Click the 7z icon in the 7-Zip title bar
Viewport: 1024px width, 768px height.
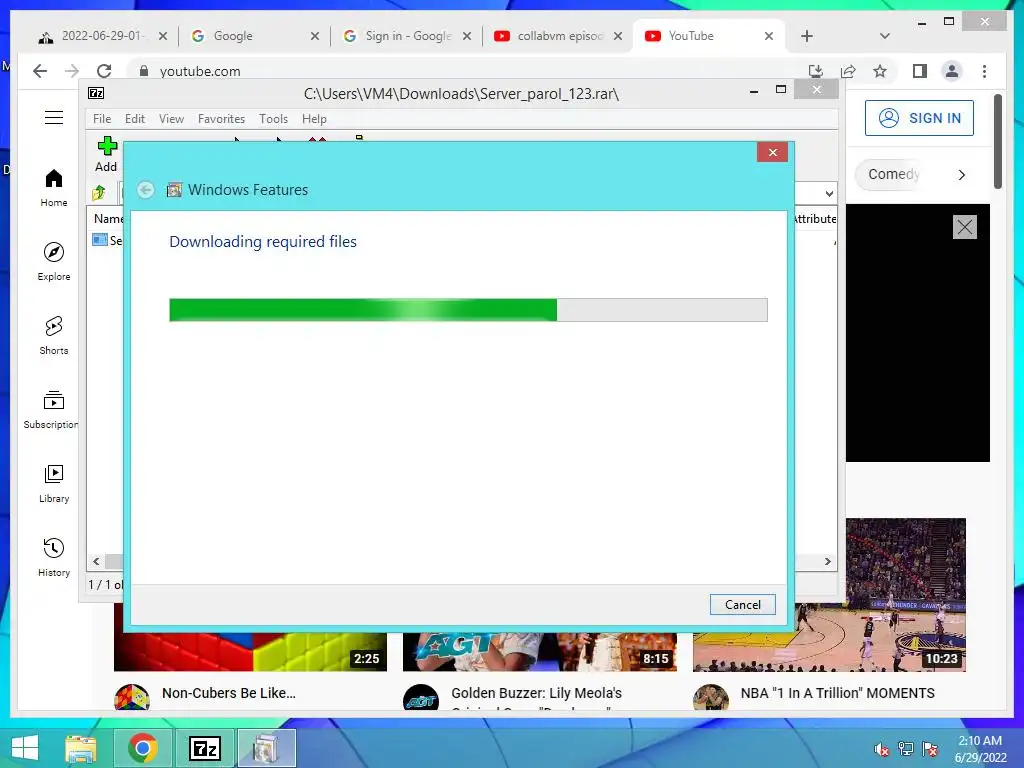tap(96, 93)
